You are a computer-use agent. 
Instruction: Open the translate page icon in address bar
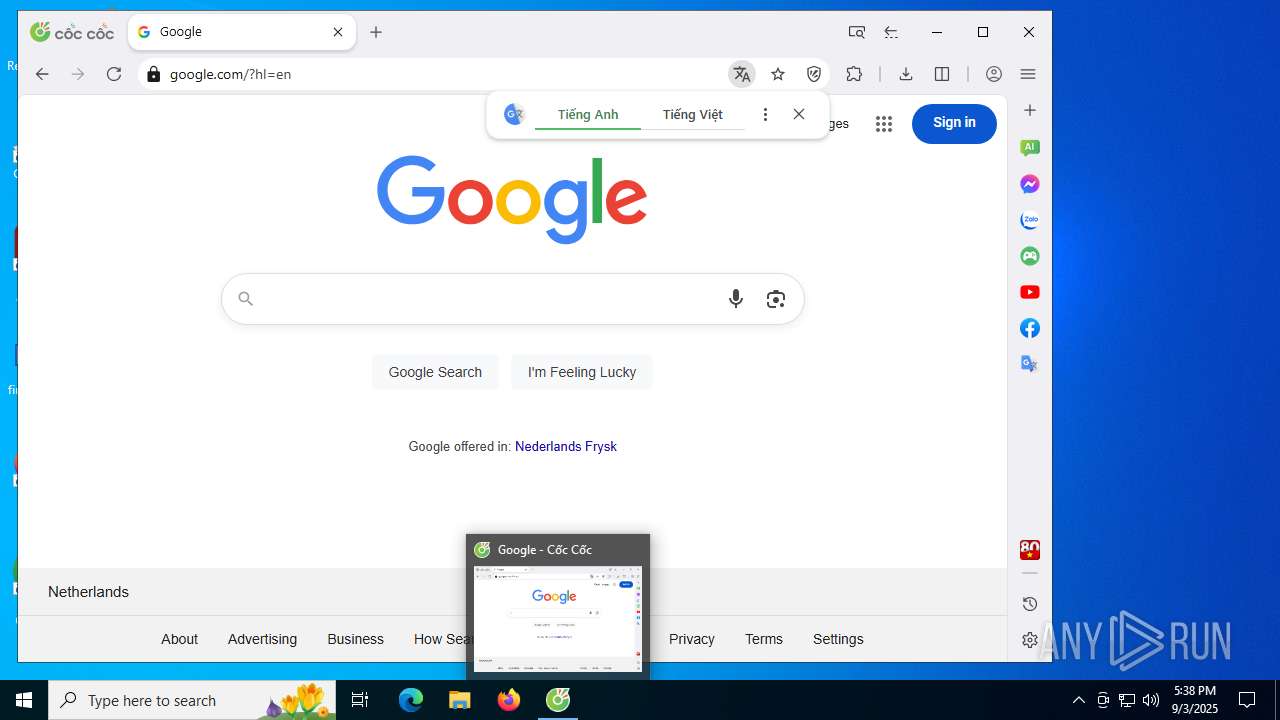coord(742,74)
